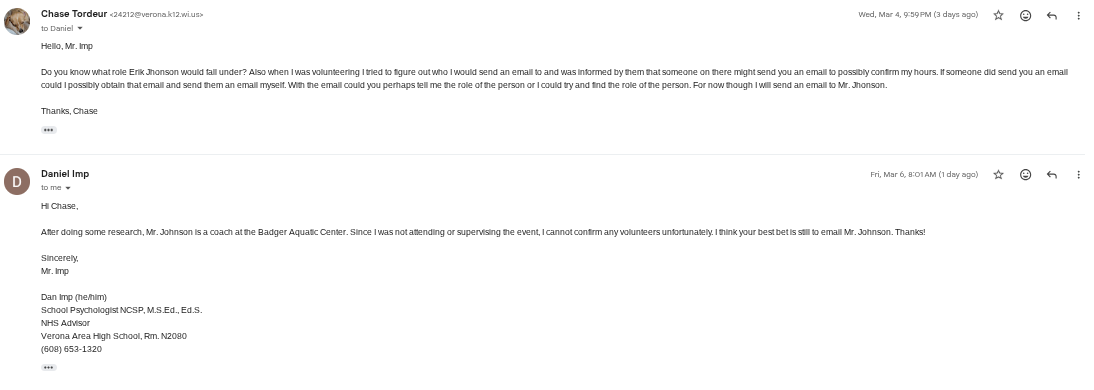
Task: Open more options for Daniel Imp's message
Action: tap(1079, 174)
